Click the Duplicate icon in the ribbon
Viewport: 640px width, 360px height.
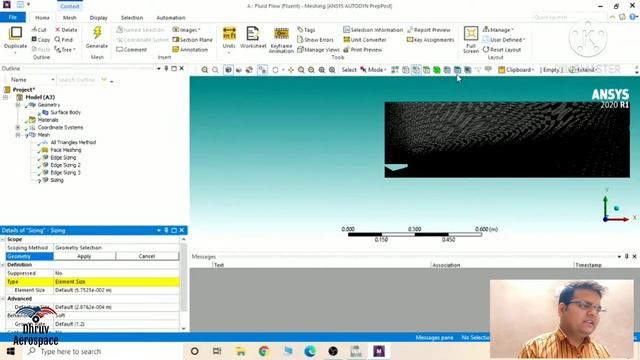point(15,33)
